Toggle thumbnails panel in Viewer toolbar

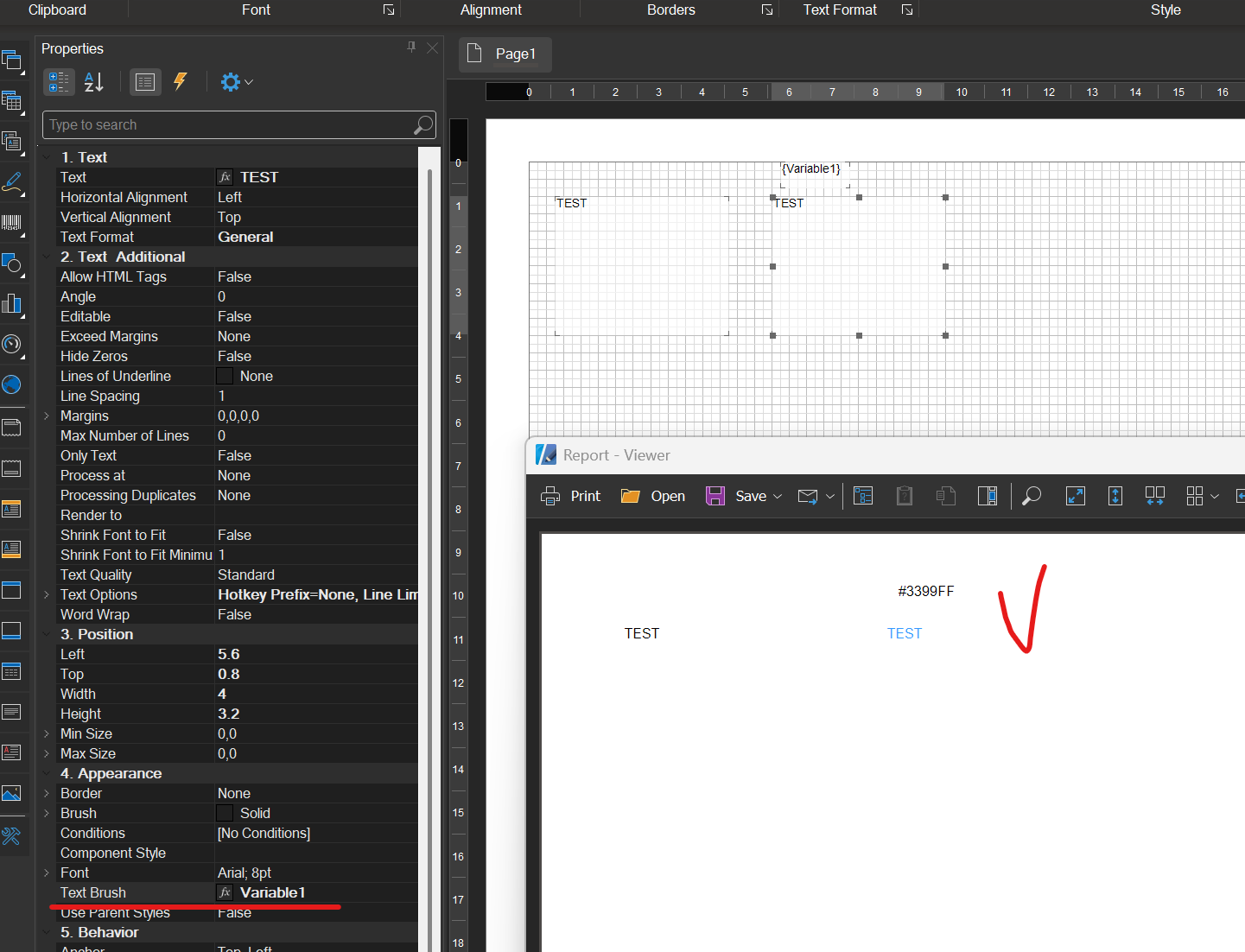[988, 496]
